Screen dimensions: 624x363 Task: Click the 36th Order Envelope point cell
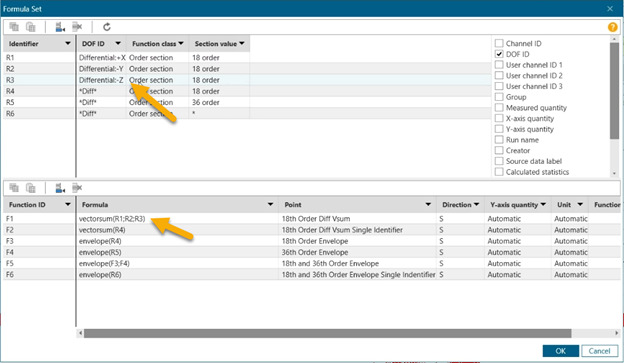click(x=358, y=252)
